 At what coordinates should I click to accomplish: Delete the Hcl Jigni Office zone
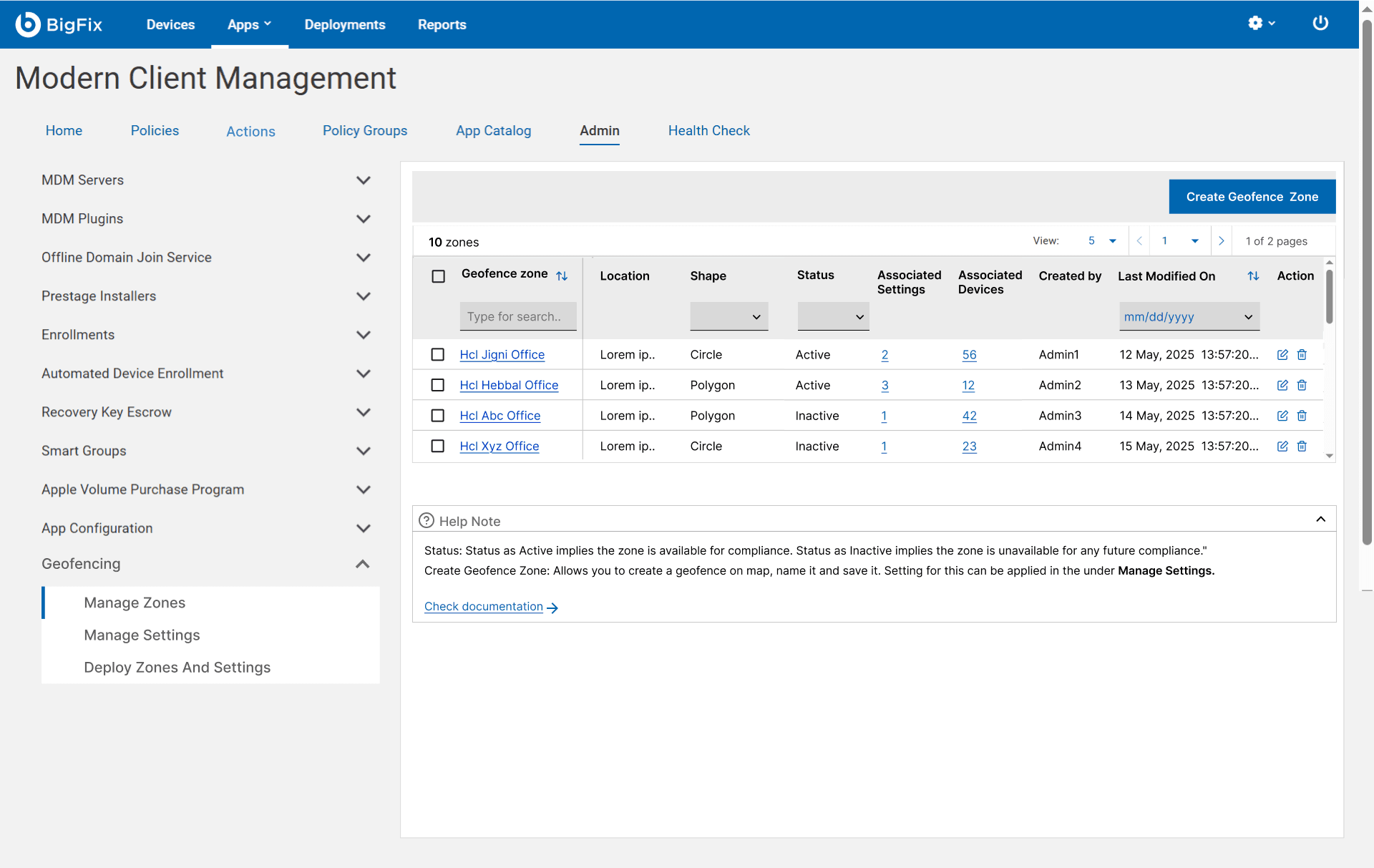pyautogui.click(x=1302, y=355)
